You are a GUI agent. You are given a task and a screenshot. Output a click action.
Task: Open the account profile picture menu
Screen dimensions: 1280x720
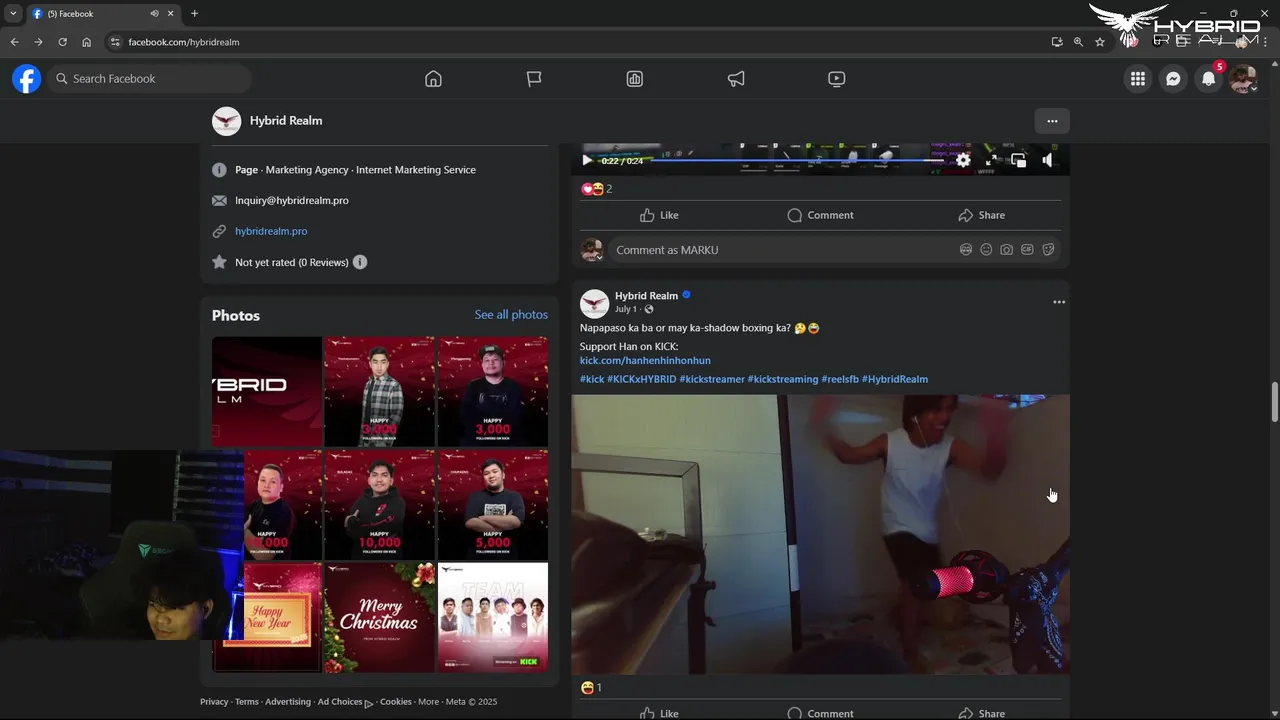1243,79
